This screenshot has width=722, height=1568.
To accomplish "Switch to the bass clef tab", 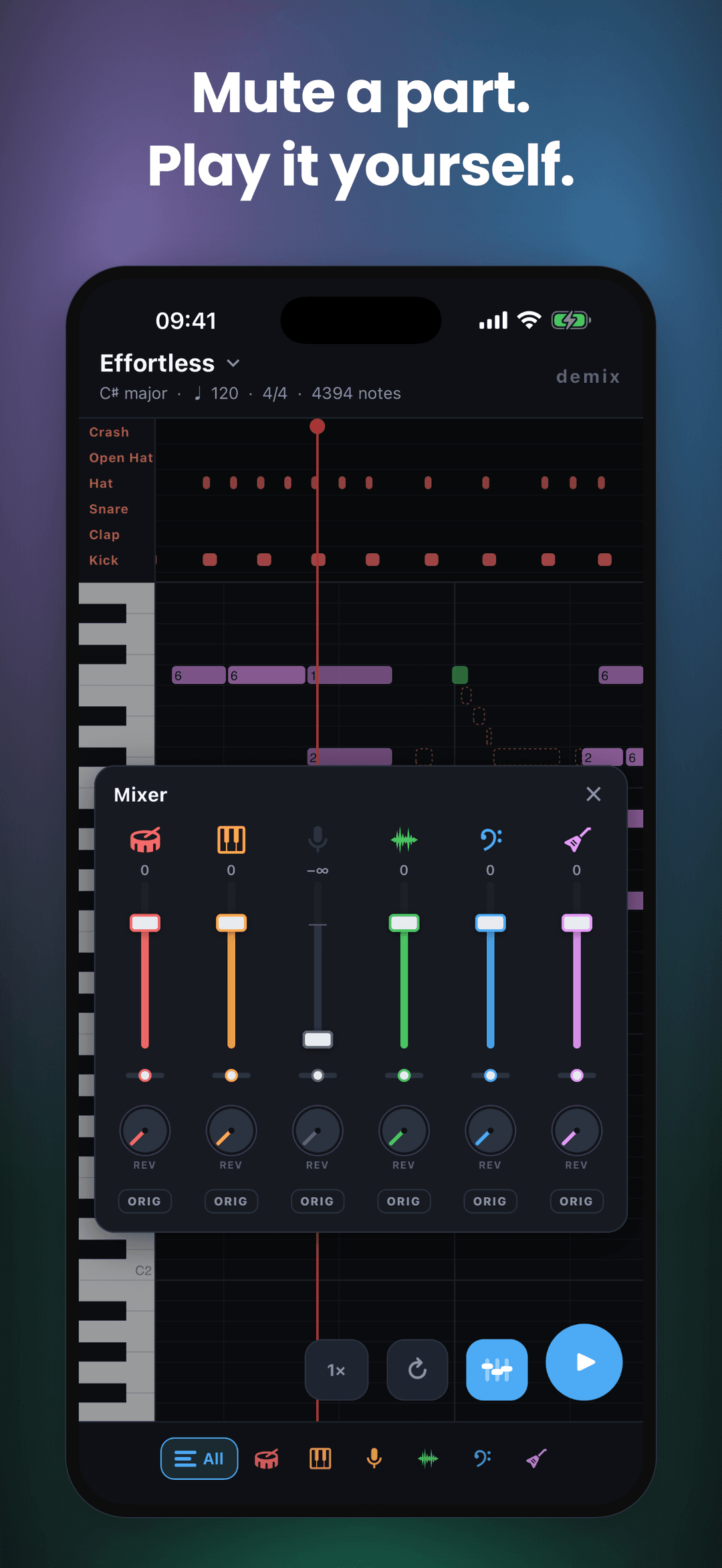I will 483,1458.
